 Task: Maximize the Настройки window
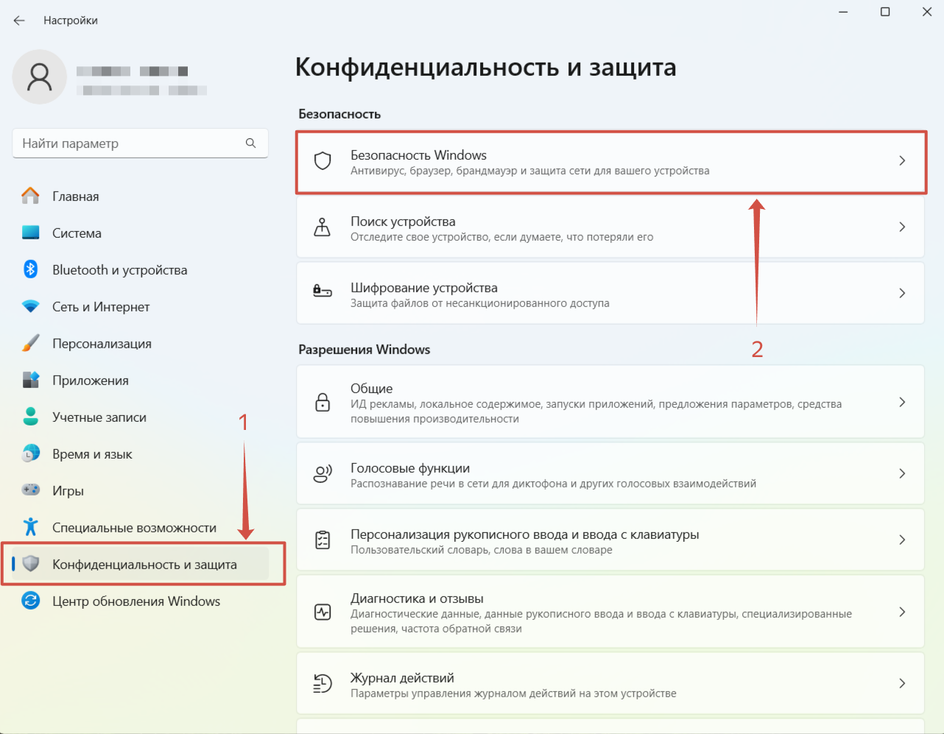point(885,11)
